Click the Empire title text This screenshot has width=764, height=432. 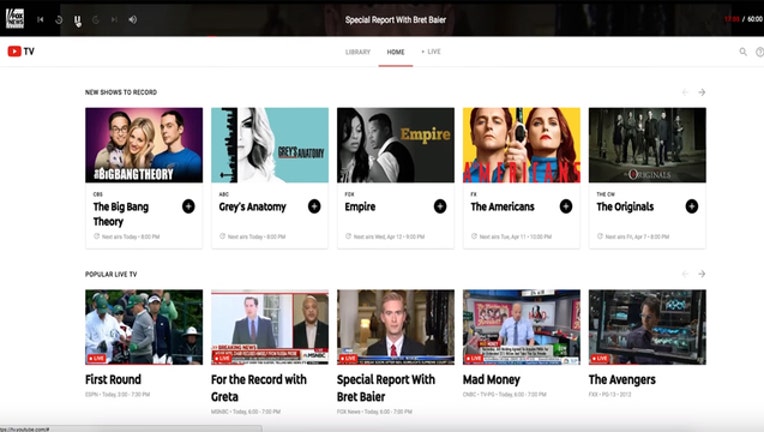tap(360, 207)
